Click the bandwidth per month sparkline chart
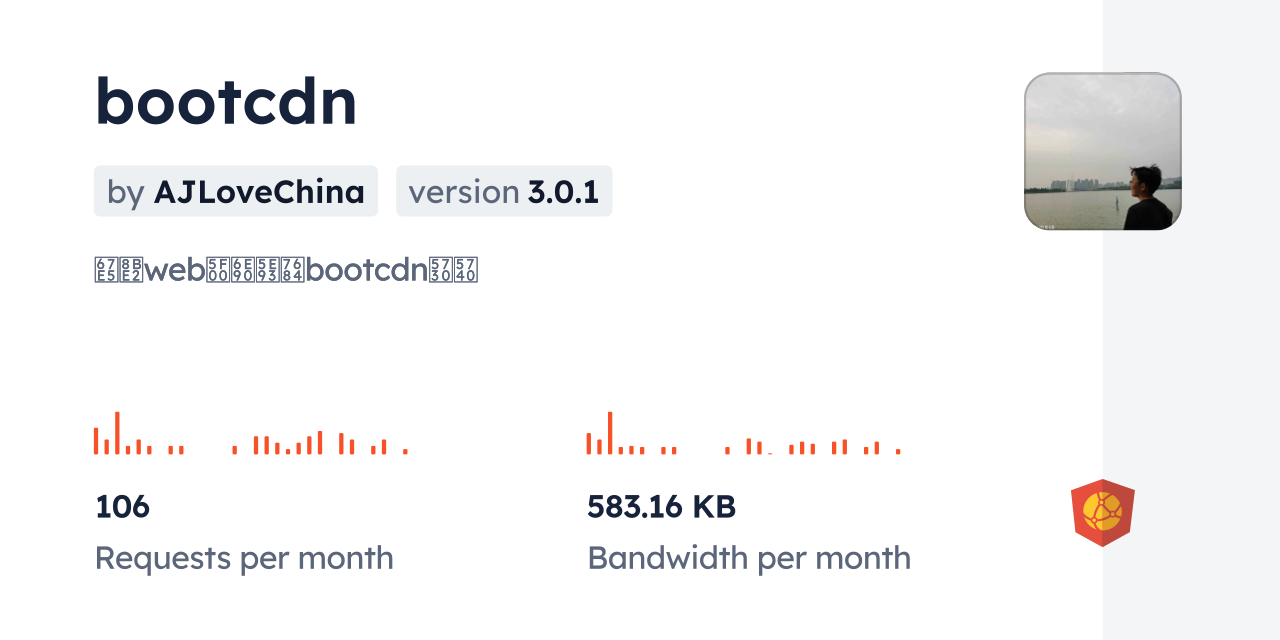This screenshot has width=1280, height=640. pos(744,434)
